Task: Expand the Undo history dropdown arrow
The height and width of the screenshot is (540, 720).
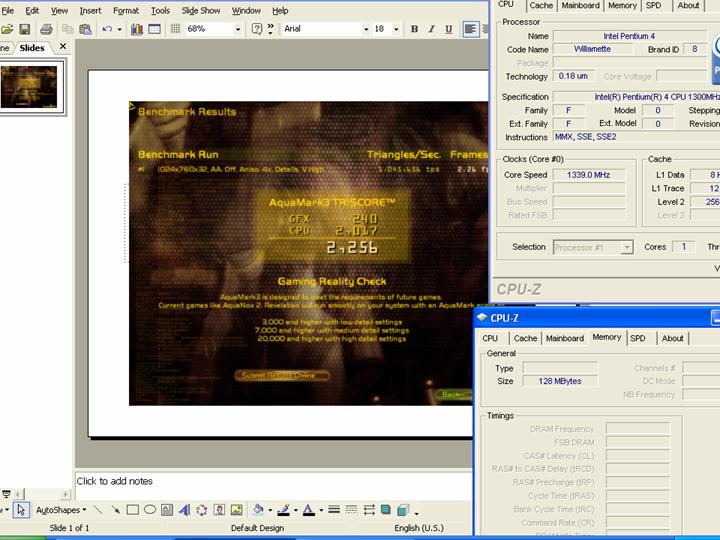Action: pyautogui.click(x=119, y=29)
